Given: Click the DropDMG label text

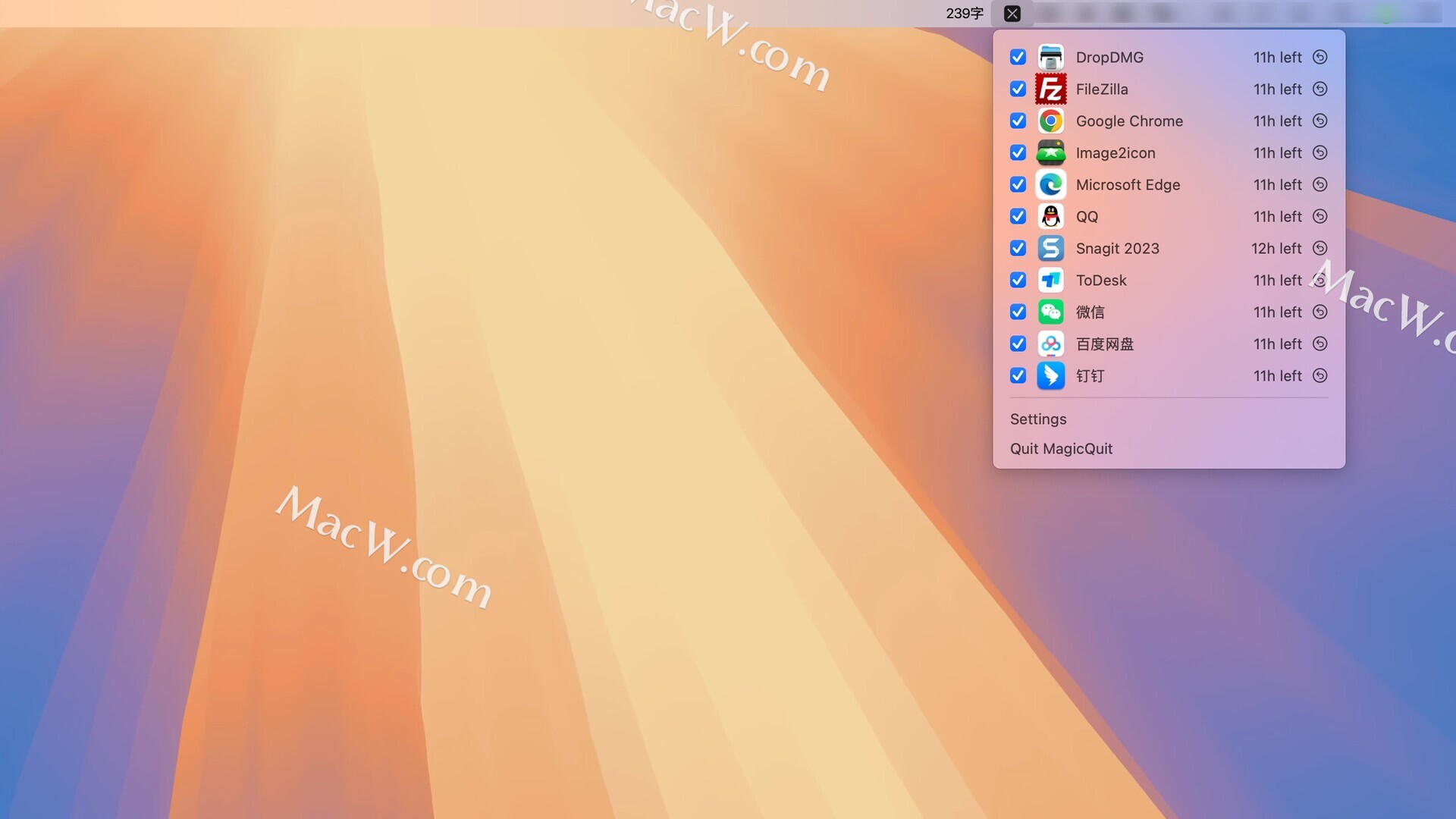Looking at the screenshot, I should click(1109, 57).
